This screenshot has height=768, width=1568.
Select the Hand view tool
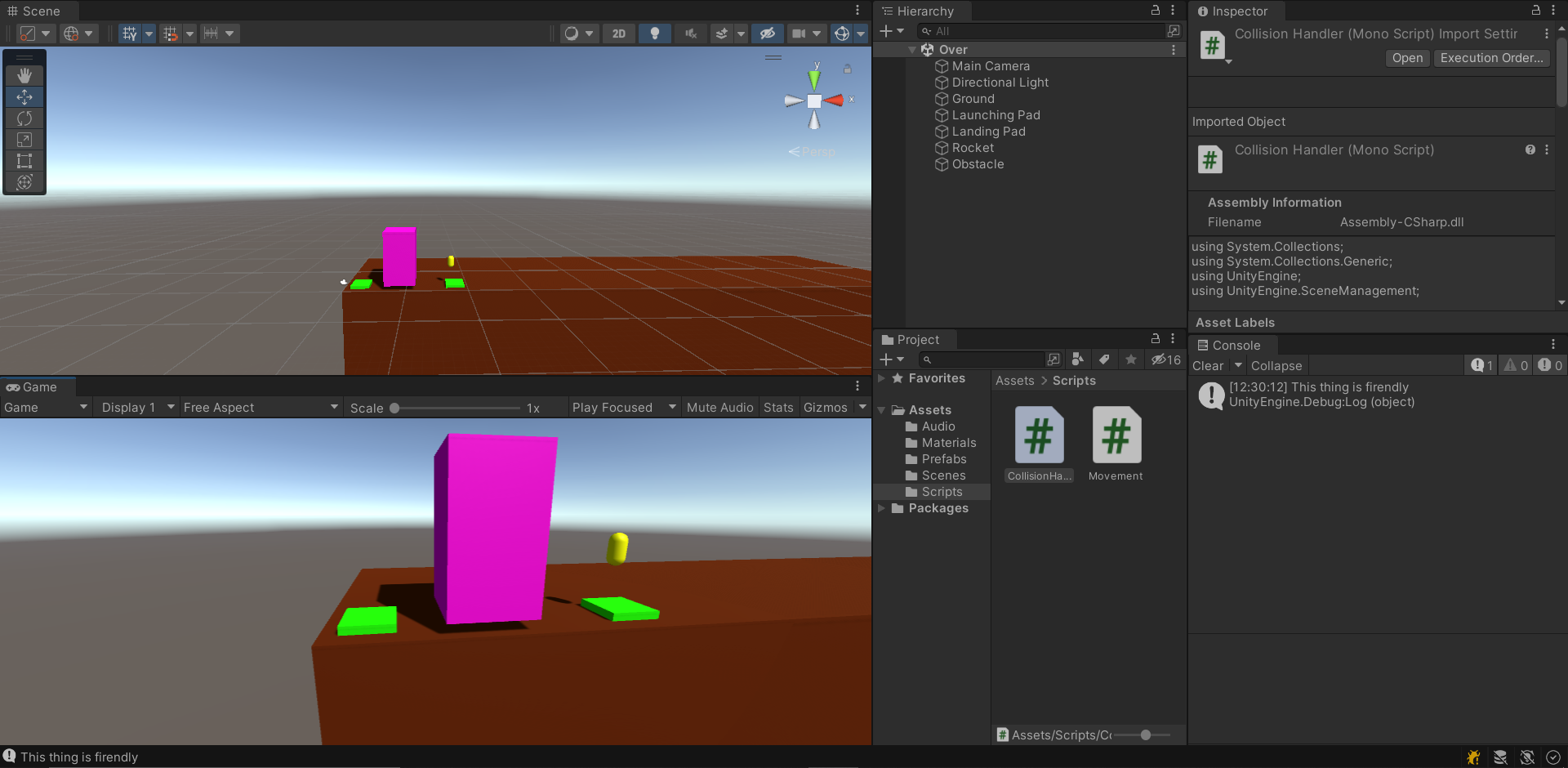(x=24, y=75)
